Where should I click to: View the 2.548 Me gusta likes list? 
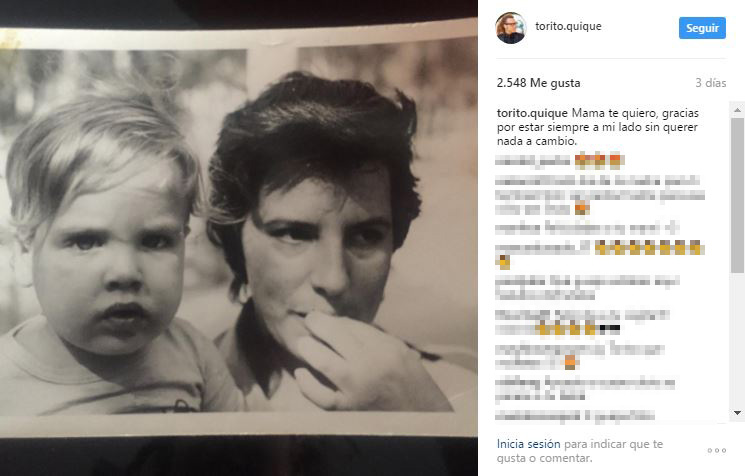tap(538, 83)
